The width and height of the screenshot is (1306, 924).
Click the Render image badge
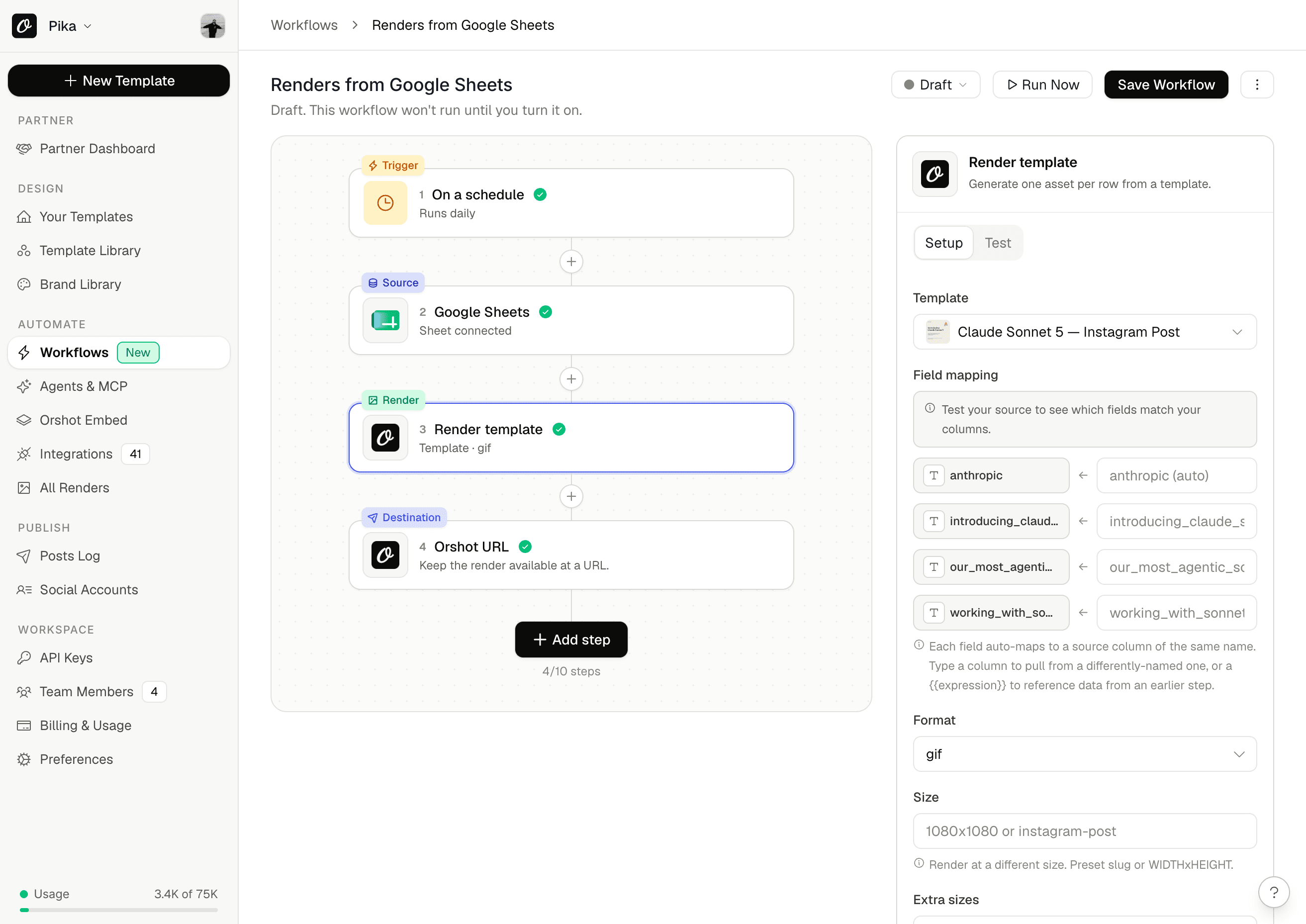[393, 400]
